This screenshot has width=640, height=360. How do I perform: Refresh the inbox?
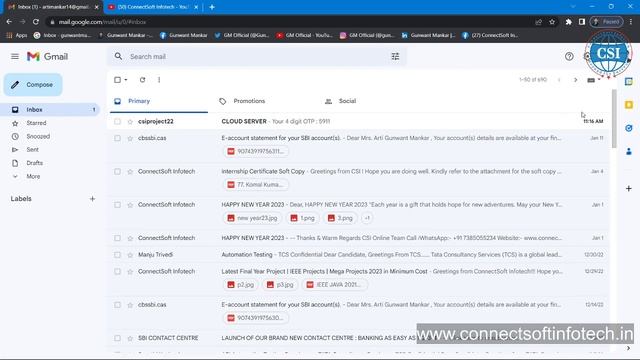[x=142, y=80]
